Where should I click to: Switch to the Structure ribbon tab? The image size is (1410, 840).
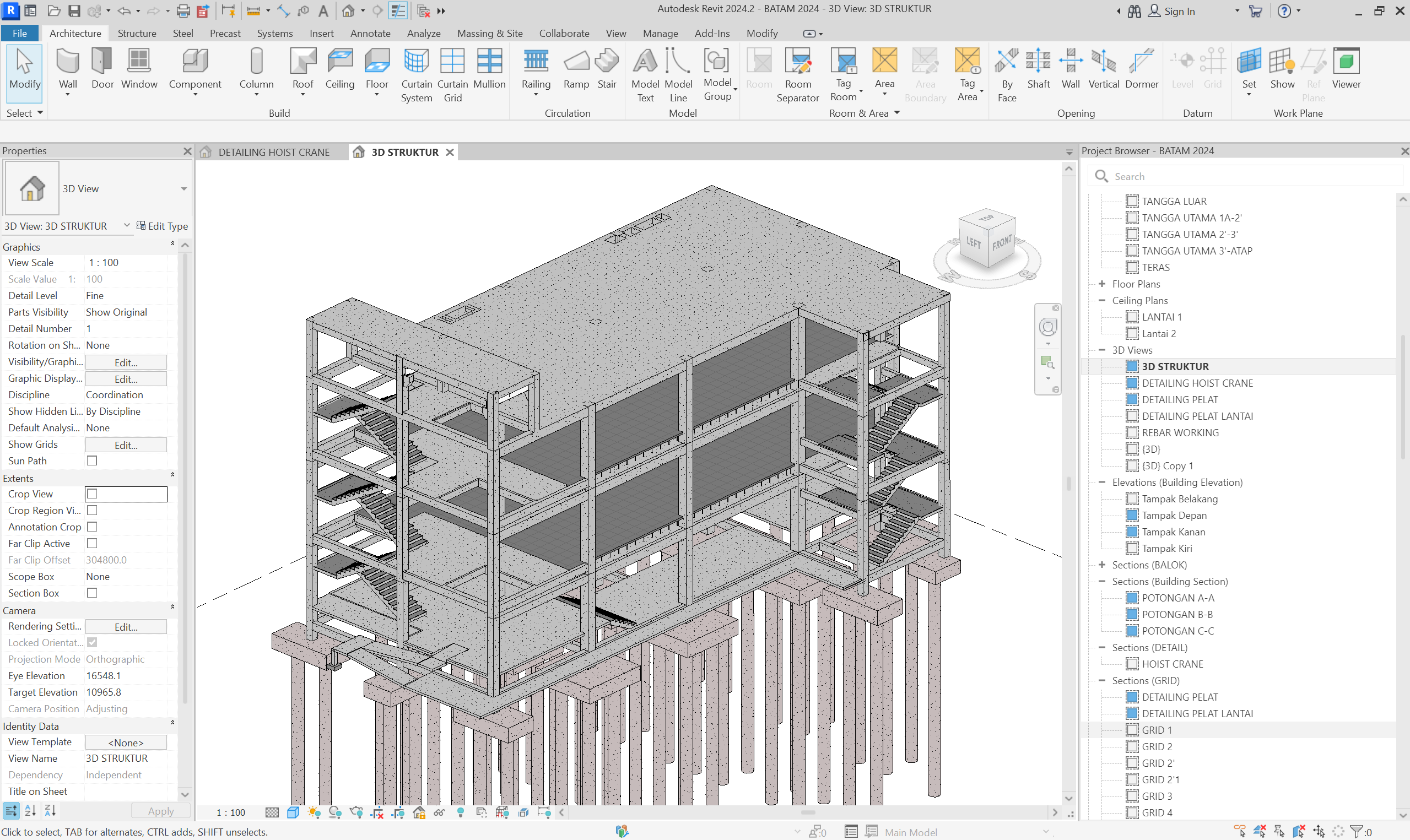click(137, 34)
